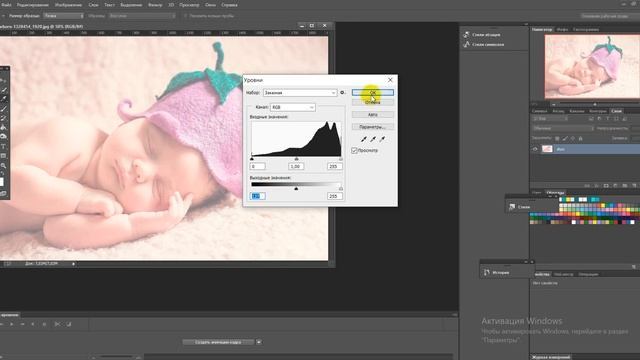
Task: Select the Eyedropper tool in toolbar
Action: (3, 99)
